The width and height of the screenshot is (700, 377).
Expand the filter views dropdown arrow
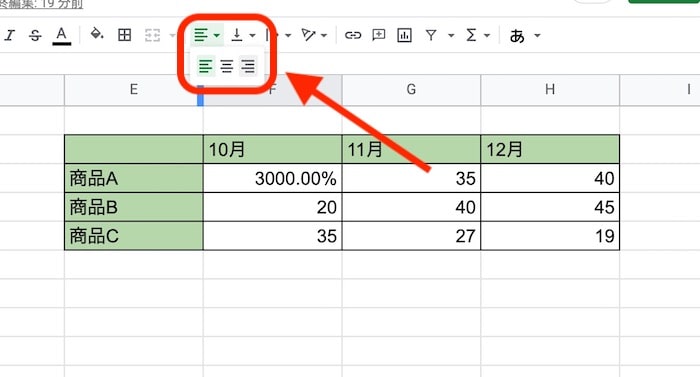coord(451,35)
